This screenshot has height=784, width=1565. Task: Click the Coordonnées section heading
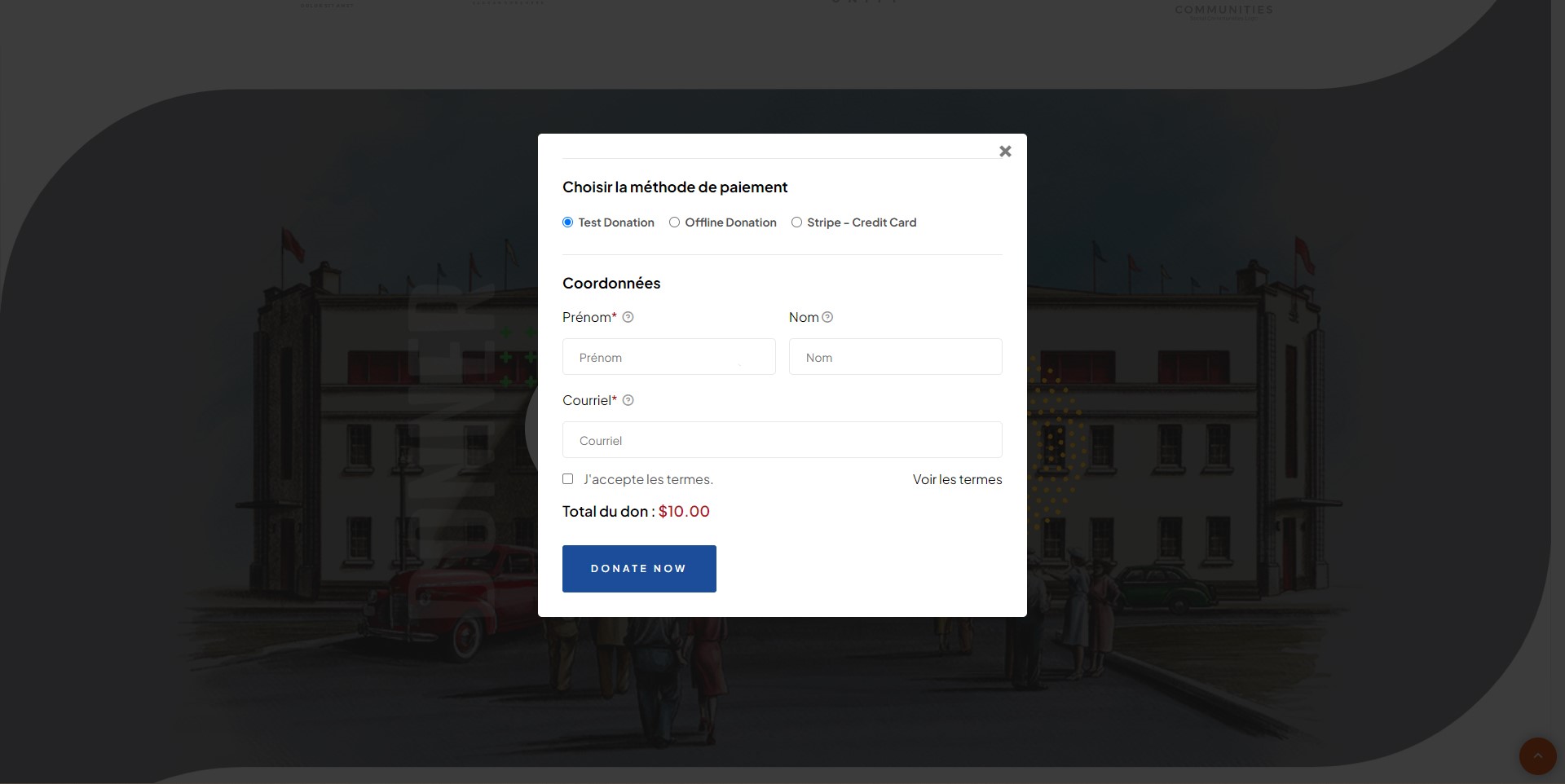click(x=611, y=284)
